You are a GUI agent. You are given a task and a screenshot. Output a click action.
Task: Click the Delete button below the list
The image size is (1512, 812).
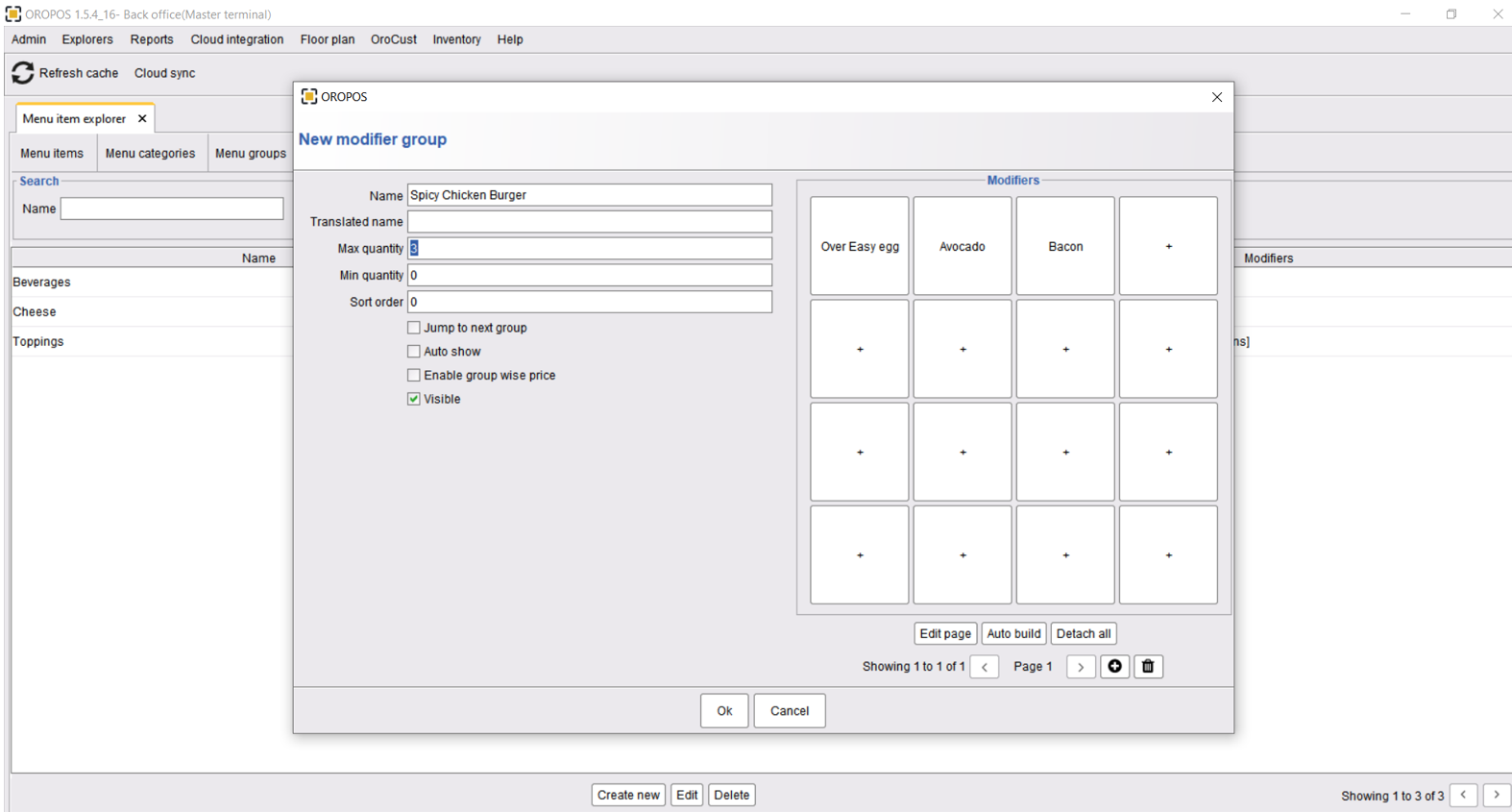coord(732,795)
